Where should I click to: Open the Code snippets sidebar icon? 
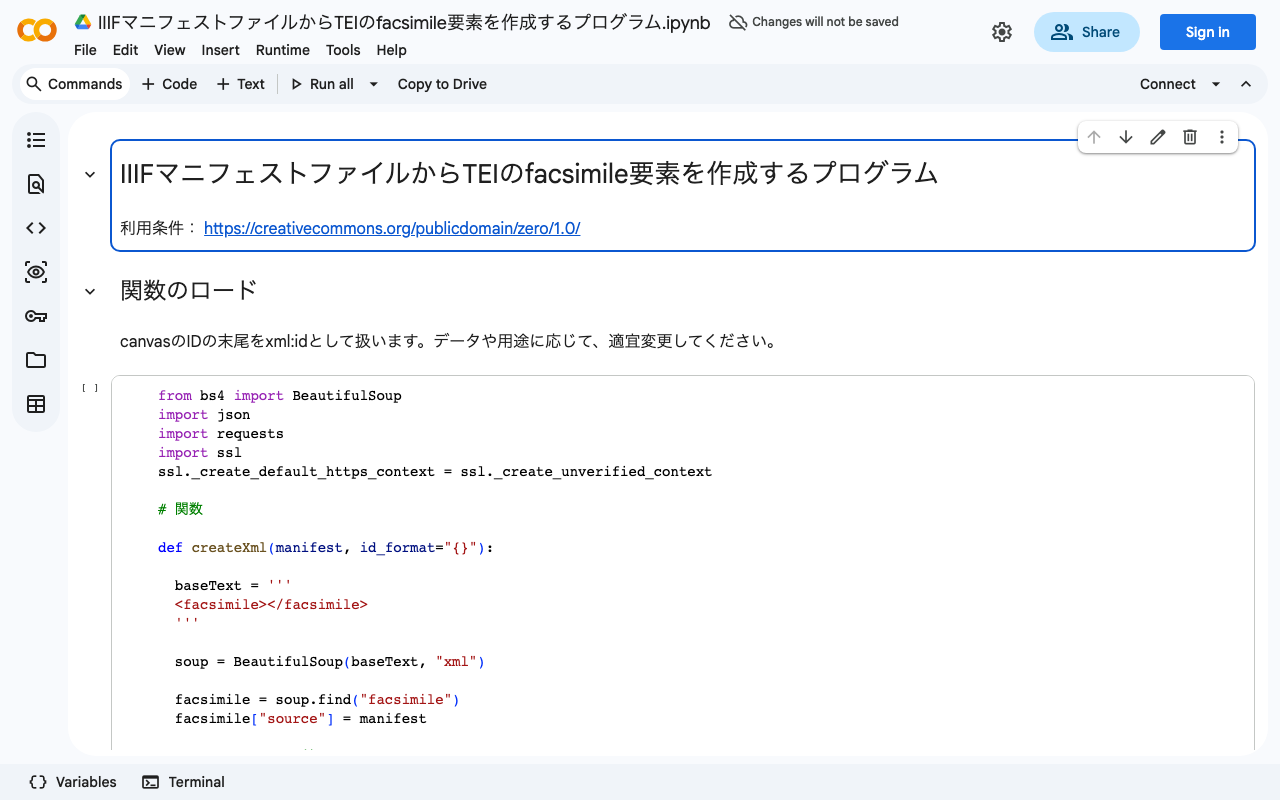point(36,228)
